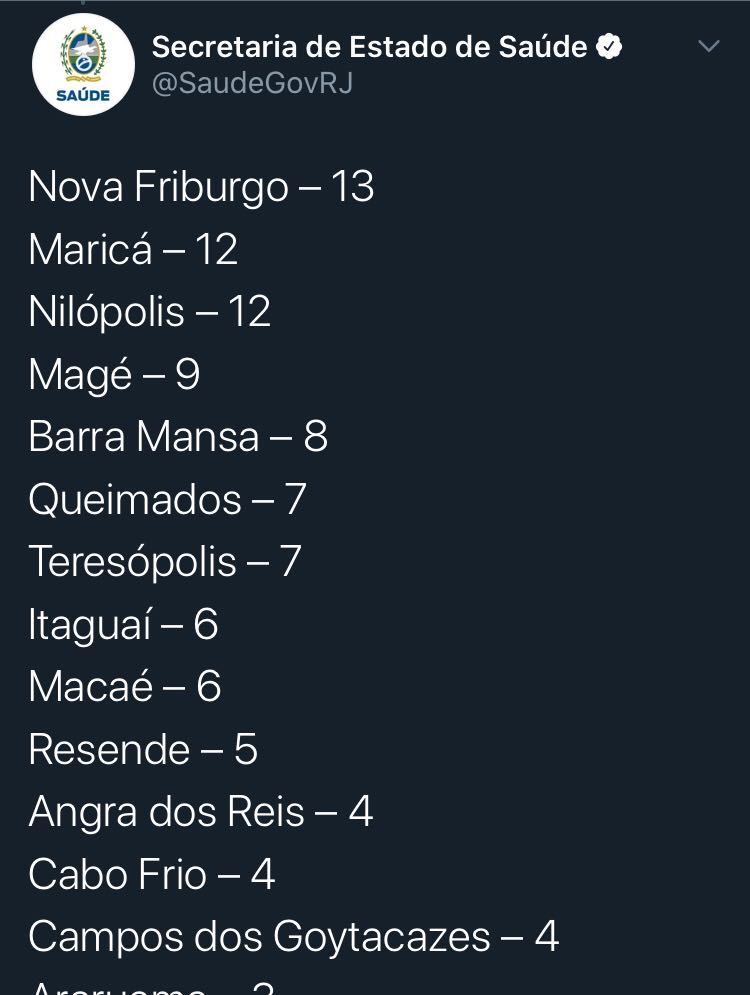Tap the Nilópolis – 12 text
Viewport: 750px width, 995px height.
pos(150,312)
